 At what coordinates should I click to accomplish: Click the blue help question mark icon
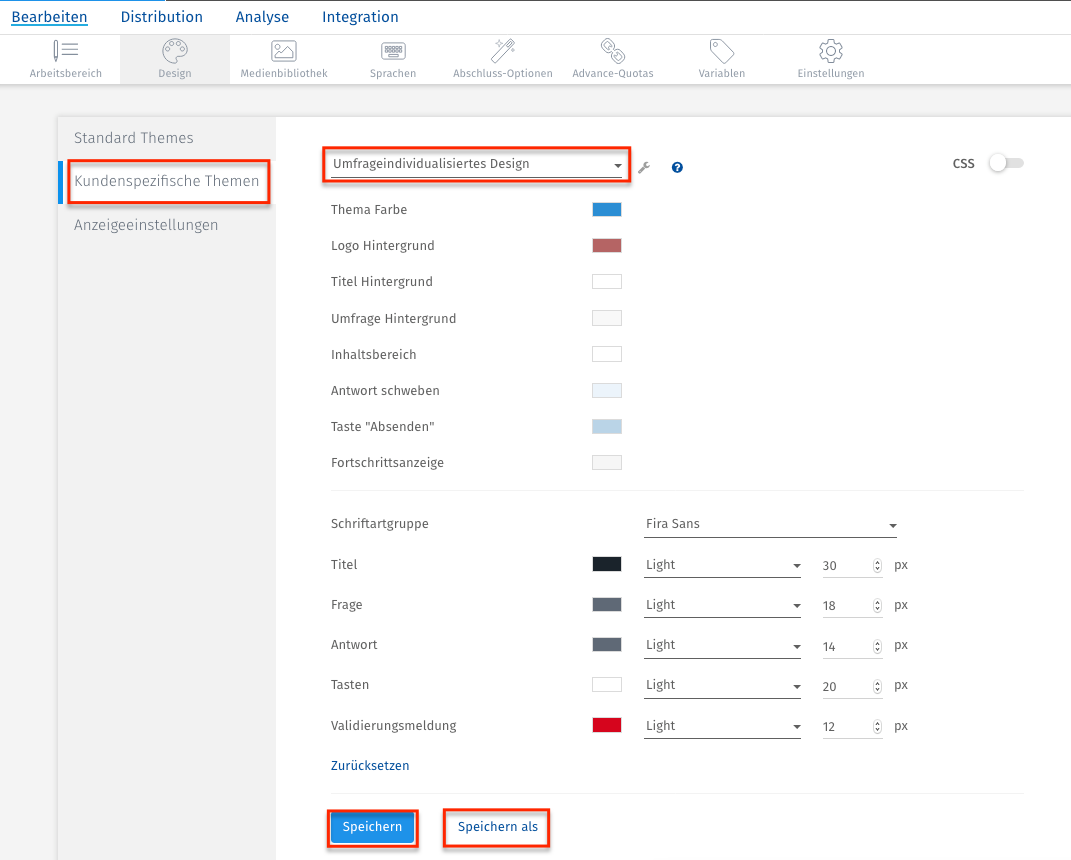(x=677, y=167)
